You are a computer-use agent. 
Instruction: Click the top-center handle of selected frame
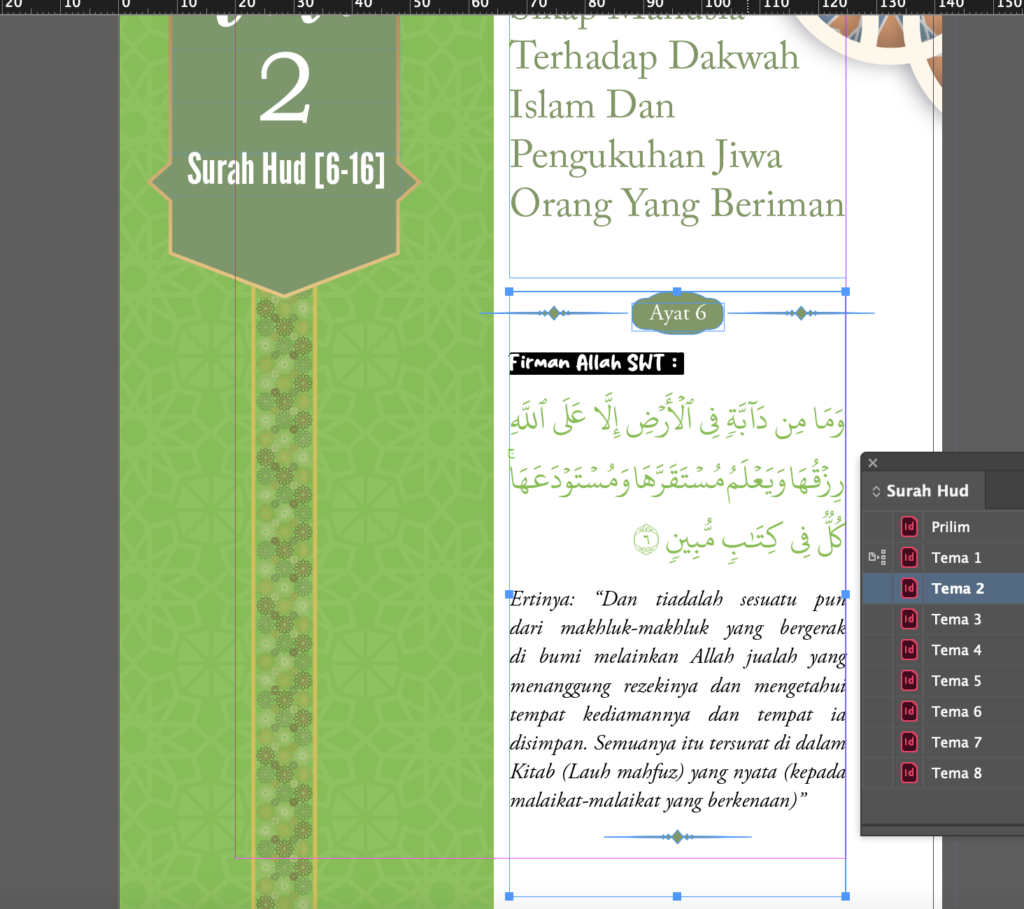click(677, 292)
